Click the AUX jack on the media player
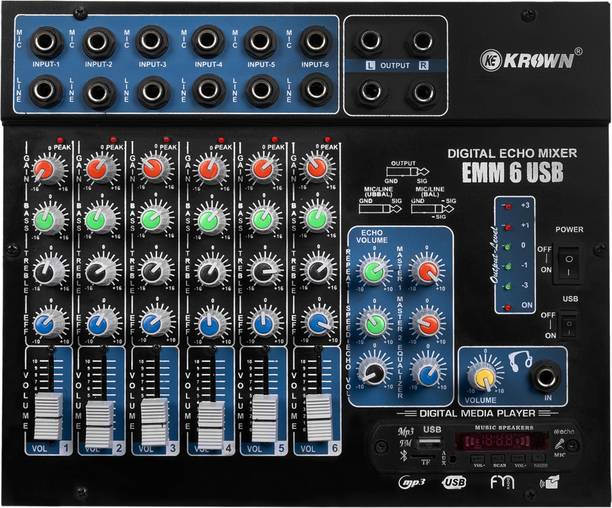This screenshot has height=508, width=612. 452,458
